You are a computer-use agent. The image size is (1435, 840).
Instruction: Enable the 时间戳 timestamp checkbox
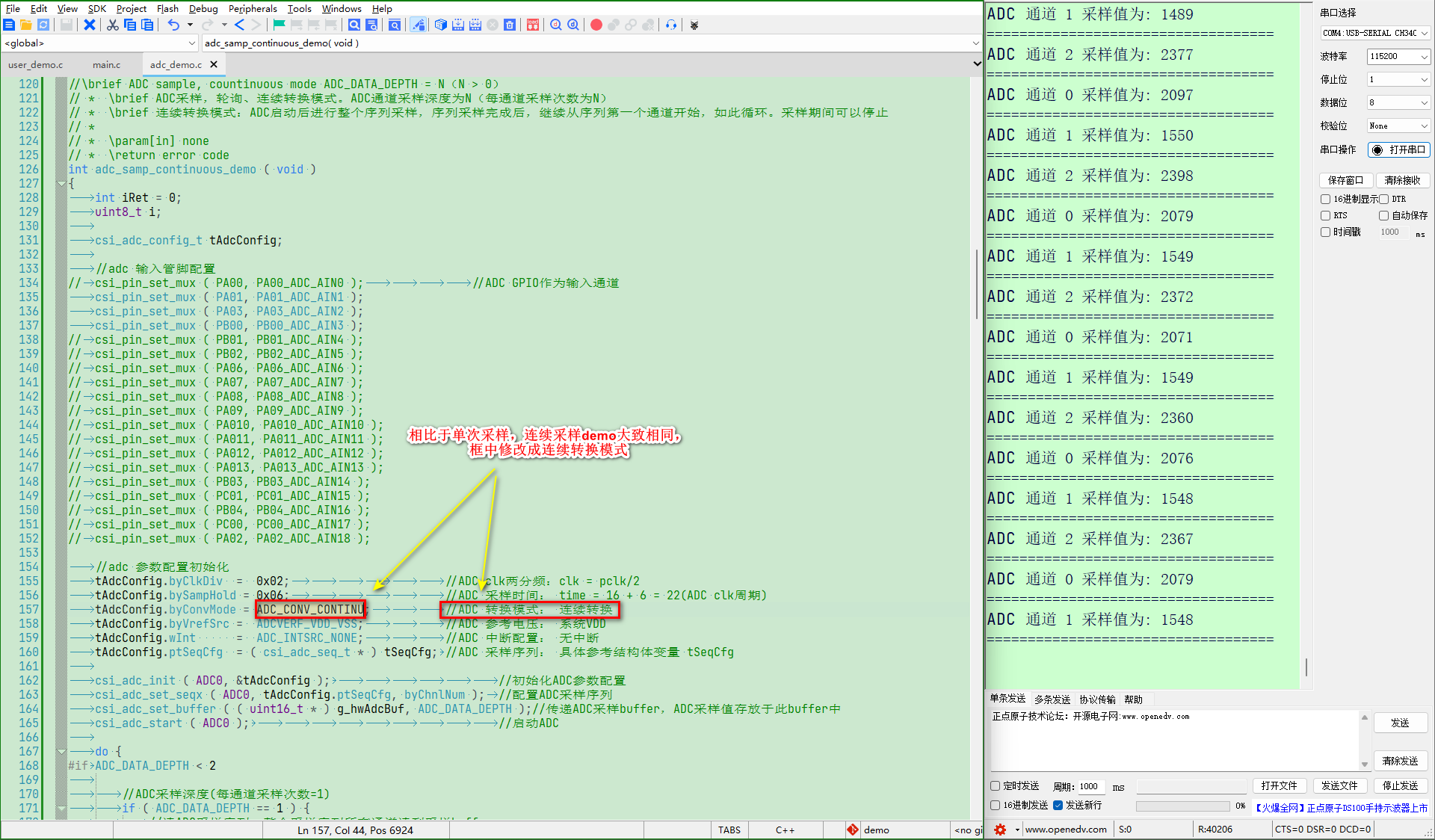pos(1325,232)
